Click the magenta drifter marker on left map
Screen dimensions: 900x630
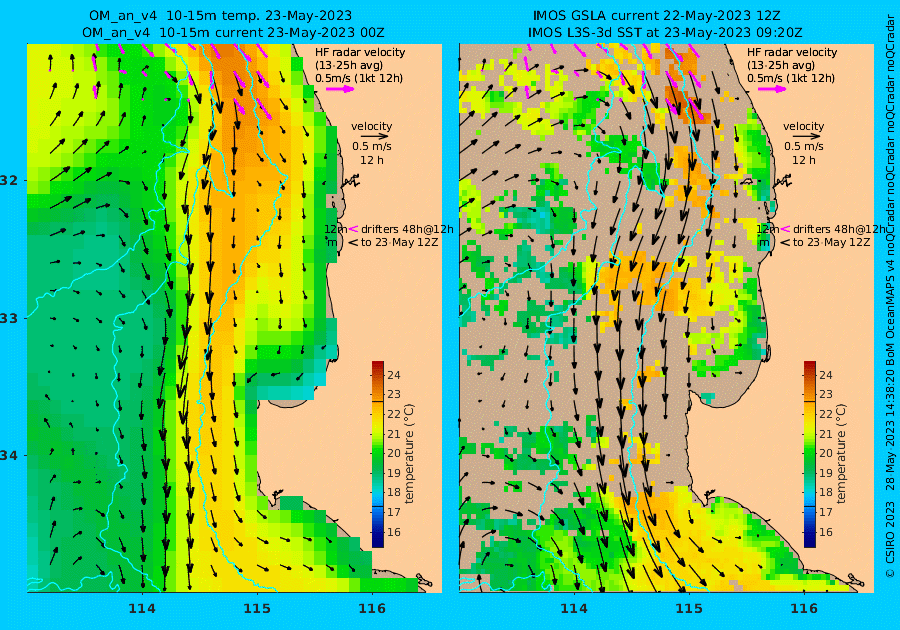(x=354, y=229)
